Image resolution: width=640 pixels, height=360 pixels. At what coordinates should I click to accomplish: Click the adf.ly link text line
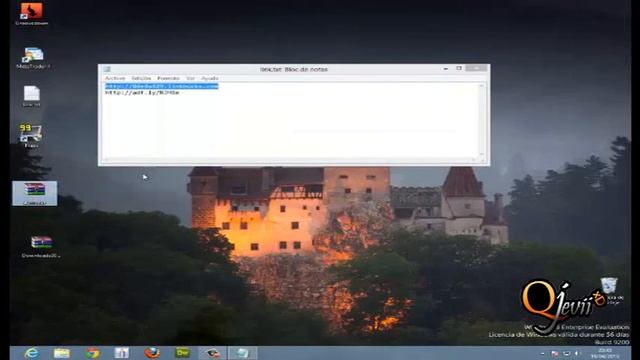(x=142, y=93)
